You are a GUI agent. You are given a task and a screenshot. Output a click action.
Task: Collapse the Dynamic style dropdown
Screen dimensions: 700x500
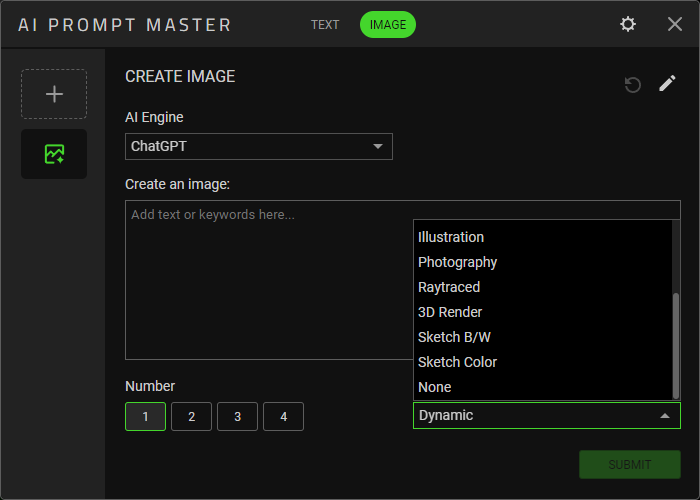point(546,415)
